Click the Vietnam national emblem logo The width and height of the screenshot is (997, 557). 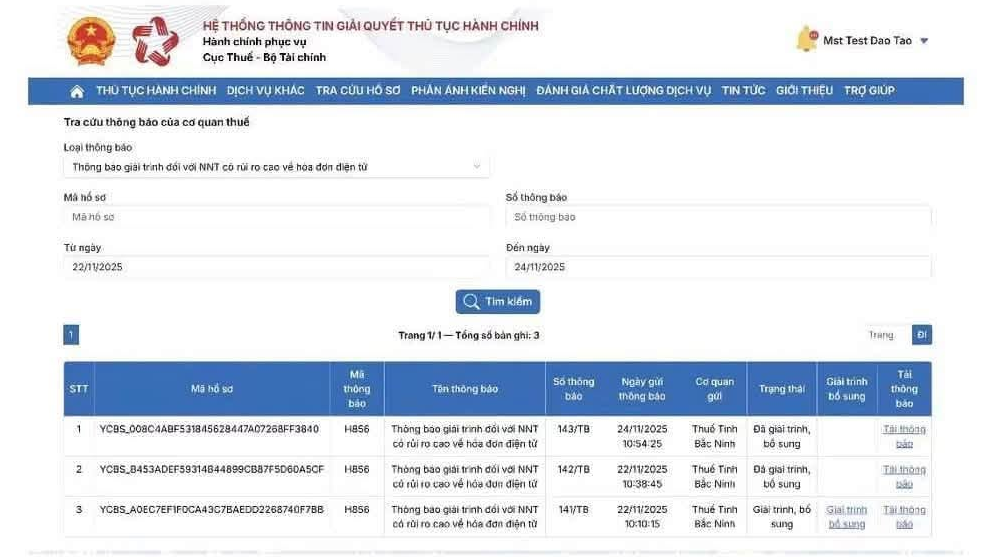91,41
